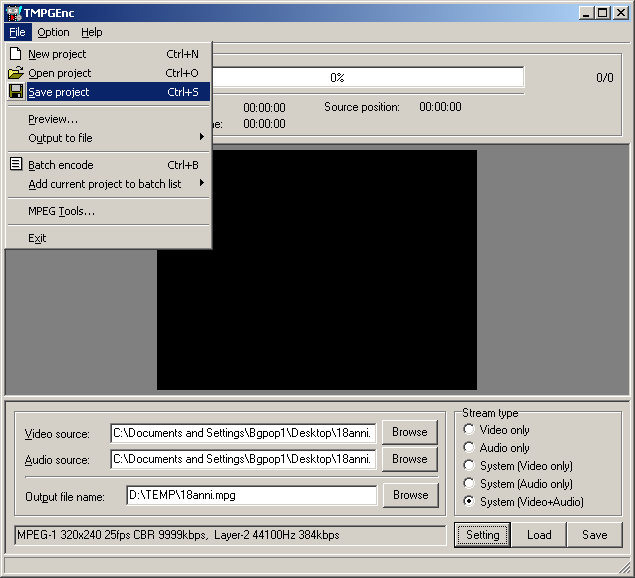
Task: Select Batch encode menu entry
Action: [x=109, y=165]
